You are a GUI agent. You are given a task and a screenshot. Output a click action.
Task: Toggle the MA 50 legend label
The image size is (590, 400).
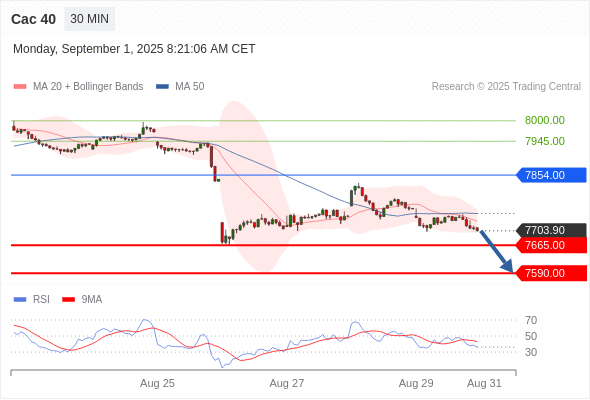coord(190,87)
